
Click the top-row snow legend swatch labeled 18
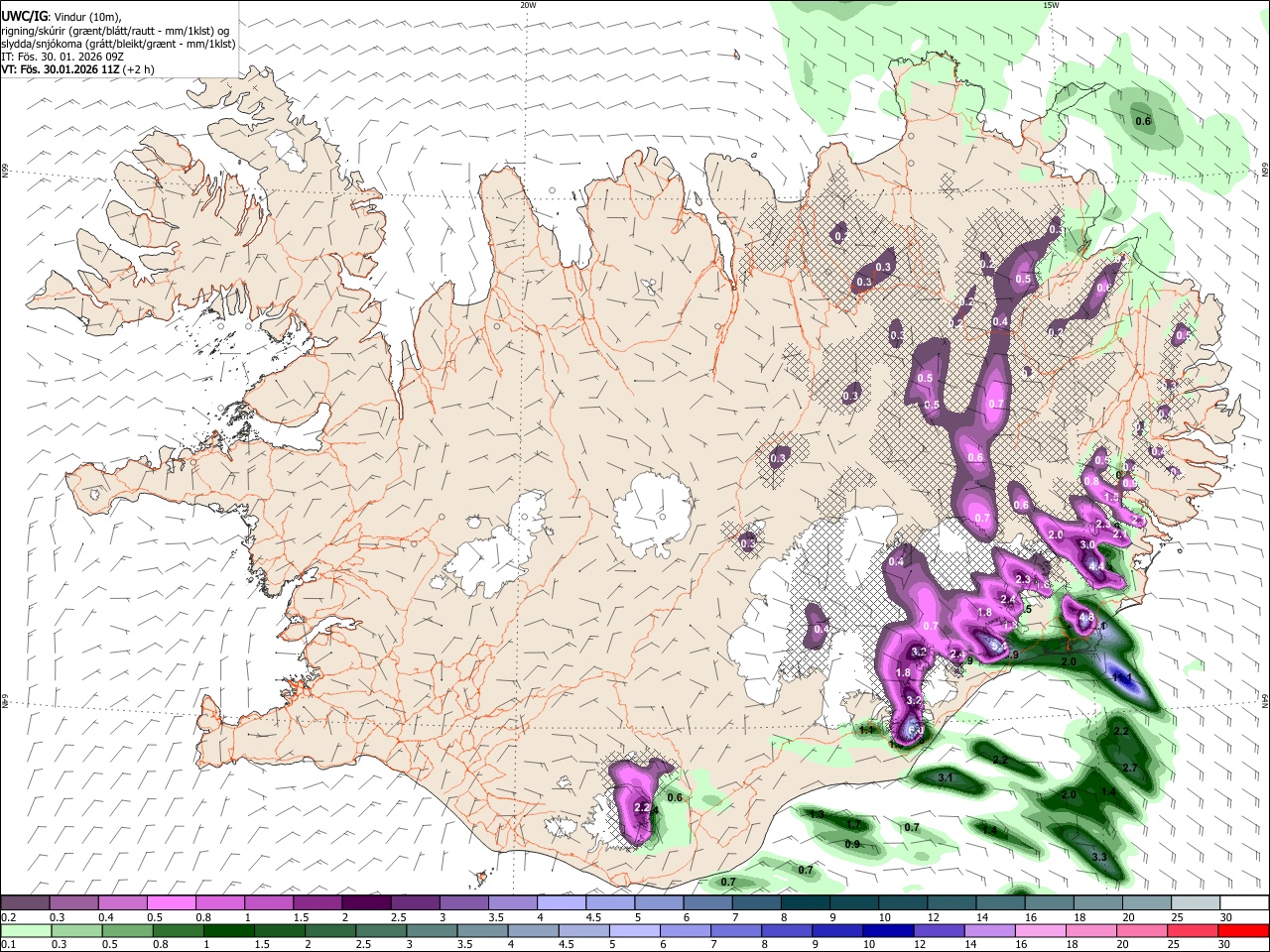1097,903
